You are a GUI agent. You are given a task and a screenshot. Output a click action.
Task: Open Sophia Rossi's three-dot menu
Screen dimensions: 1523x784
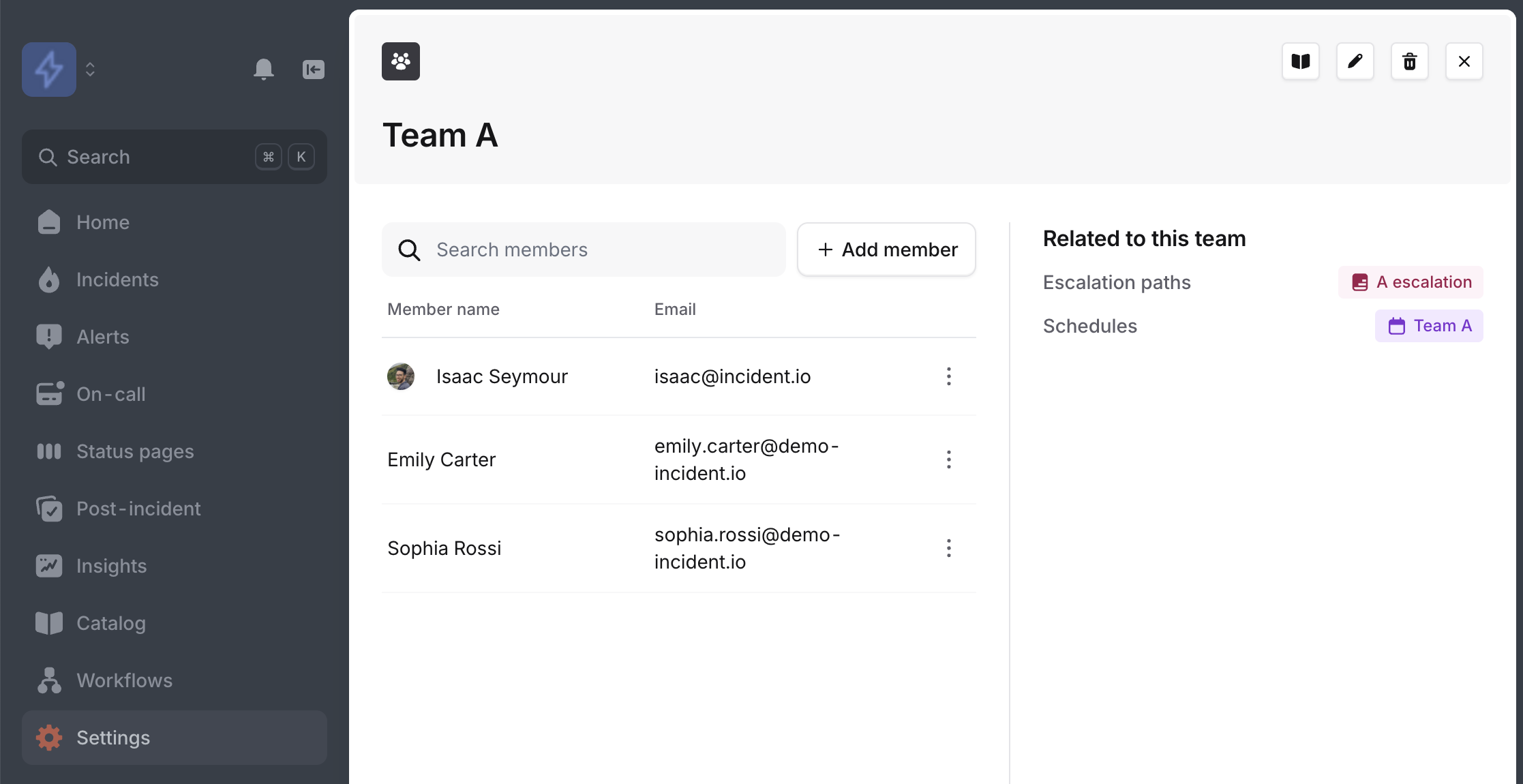click(x=948, y=548)
